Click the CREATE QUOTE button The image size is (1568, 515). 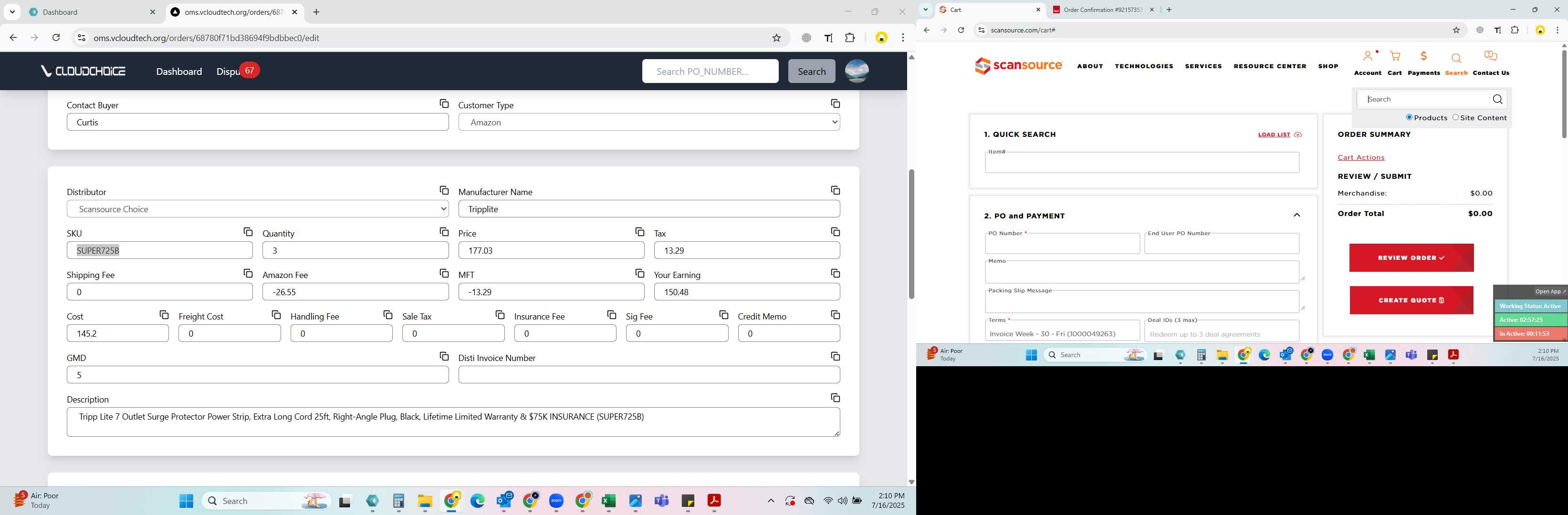coord(1411,300)
